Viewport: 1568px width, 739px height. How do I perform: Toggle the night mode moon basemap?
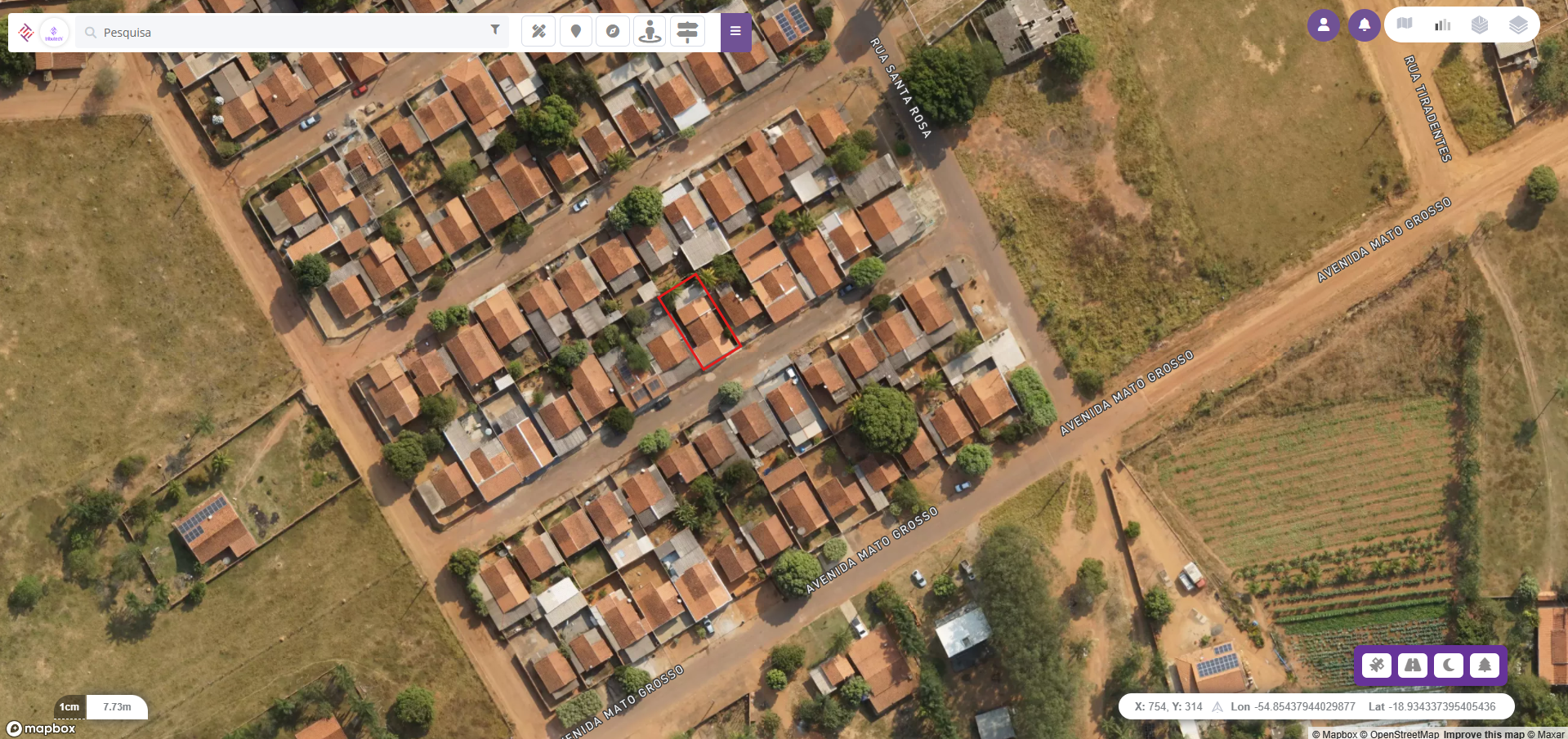1449,666
